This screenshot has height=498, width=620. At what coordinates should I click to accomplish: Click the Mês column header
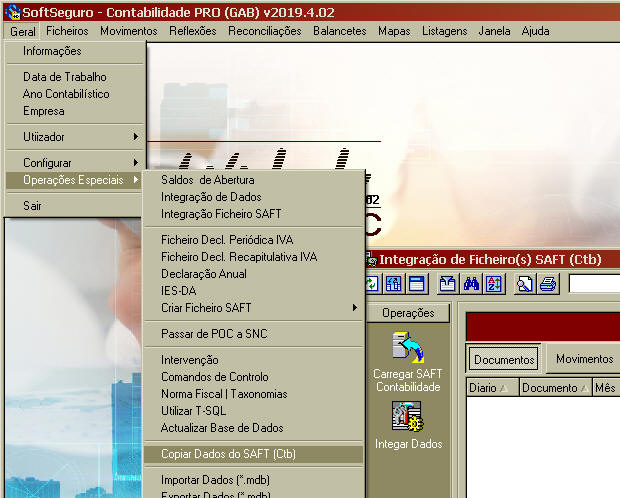[606, 388]
